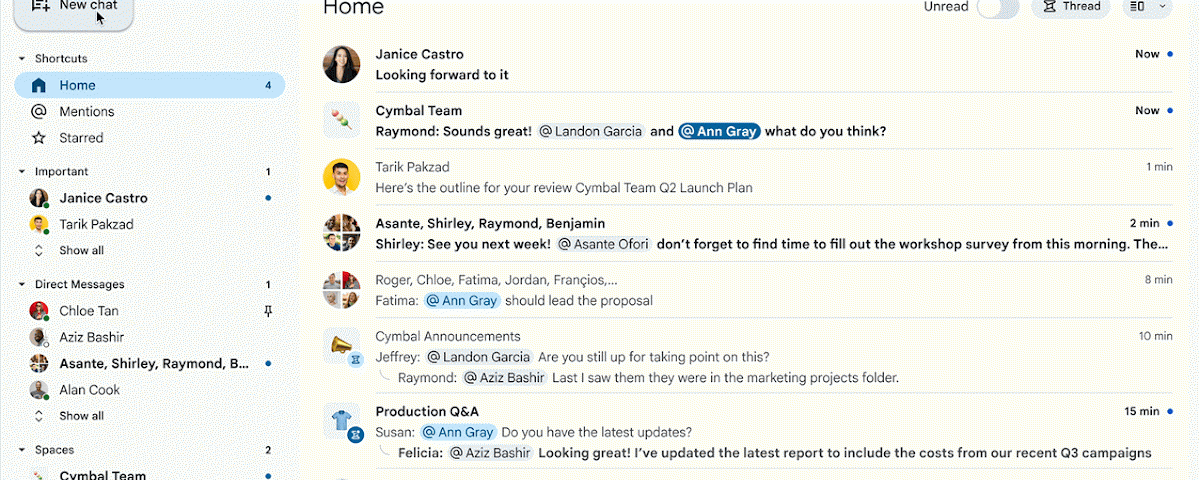Open the layout density dropdown

[1148, 7]
